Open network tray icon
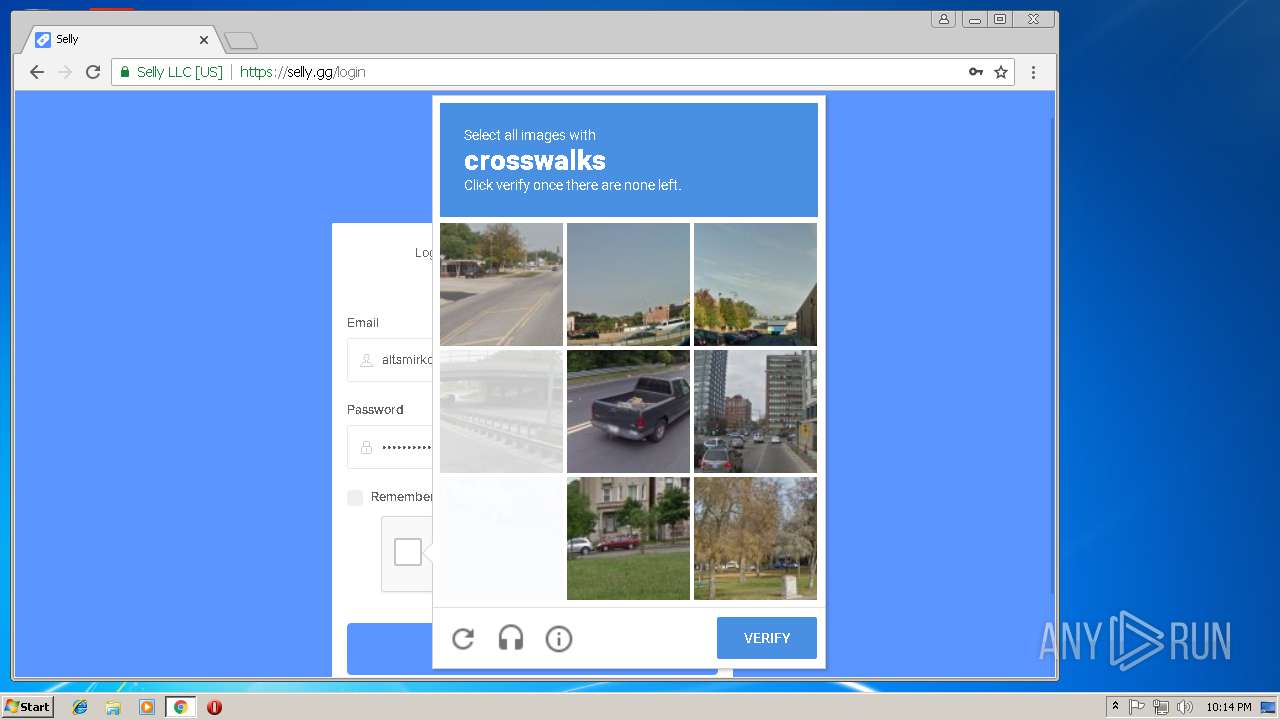 click(1161, 707)
